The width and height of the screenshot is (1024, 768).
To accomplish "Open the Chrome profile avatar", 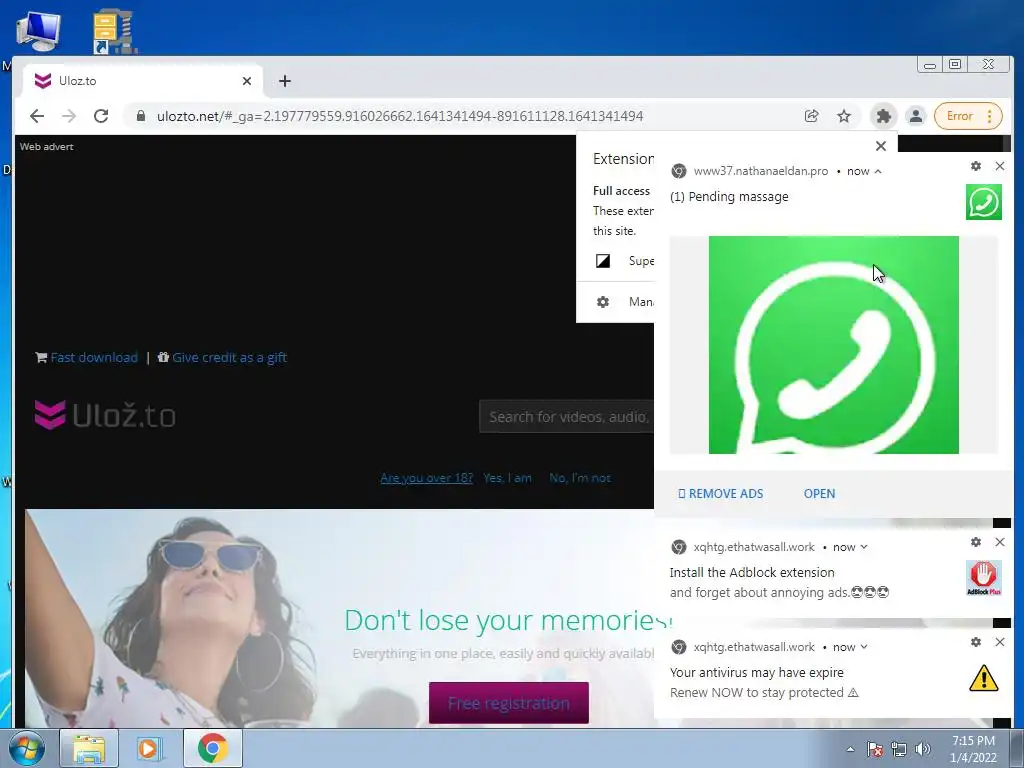I will (916, 116).
